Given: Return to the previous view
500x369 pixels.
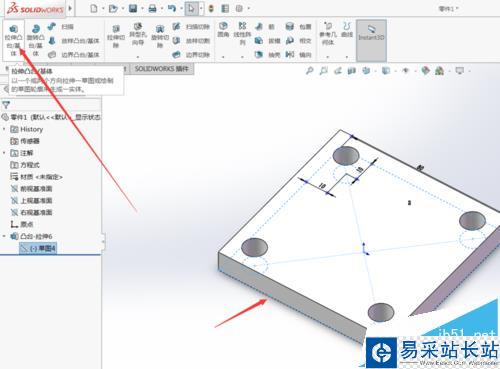Looking at the screenshot, I should coord(338,71).
